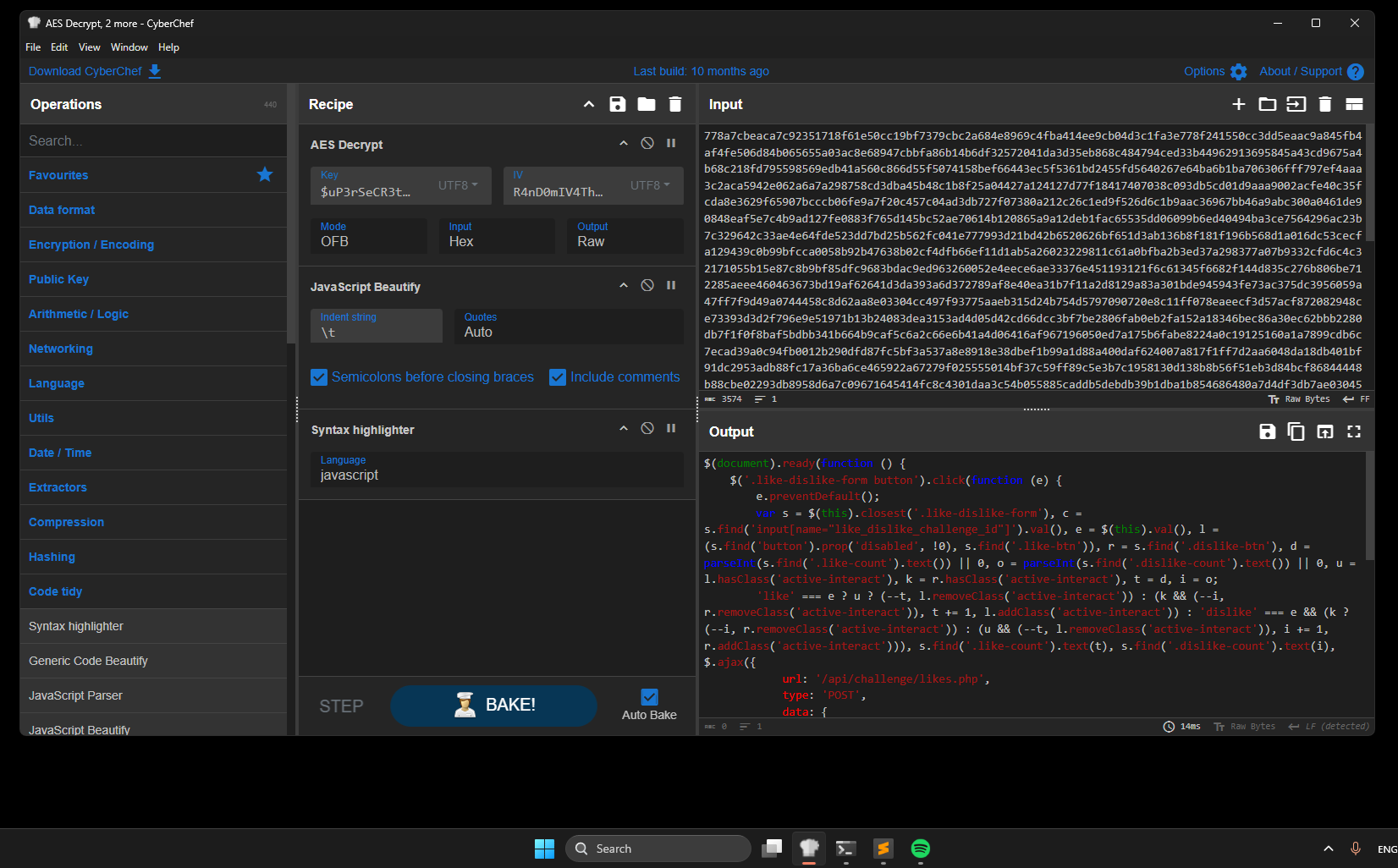
Task: Click the Download CyberChef link
Action: tap(85, 71)
